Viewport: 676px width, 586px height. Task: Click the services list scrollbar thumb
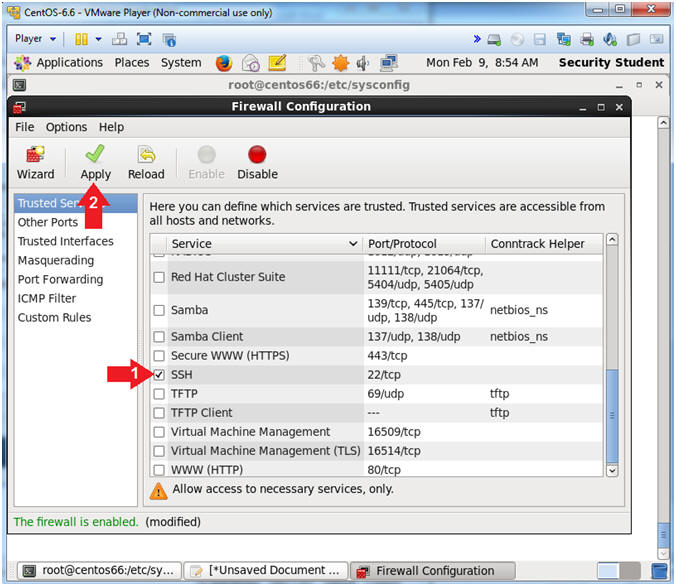[x=612, y=416]
